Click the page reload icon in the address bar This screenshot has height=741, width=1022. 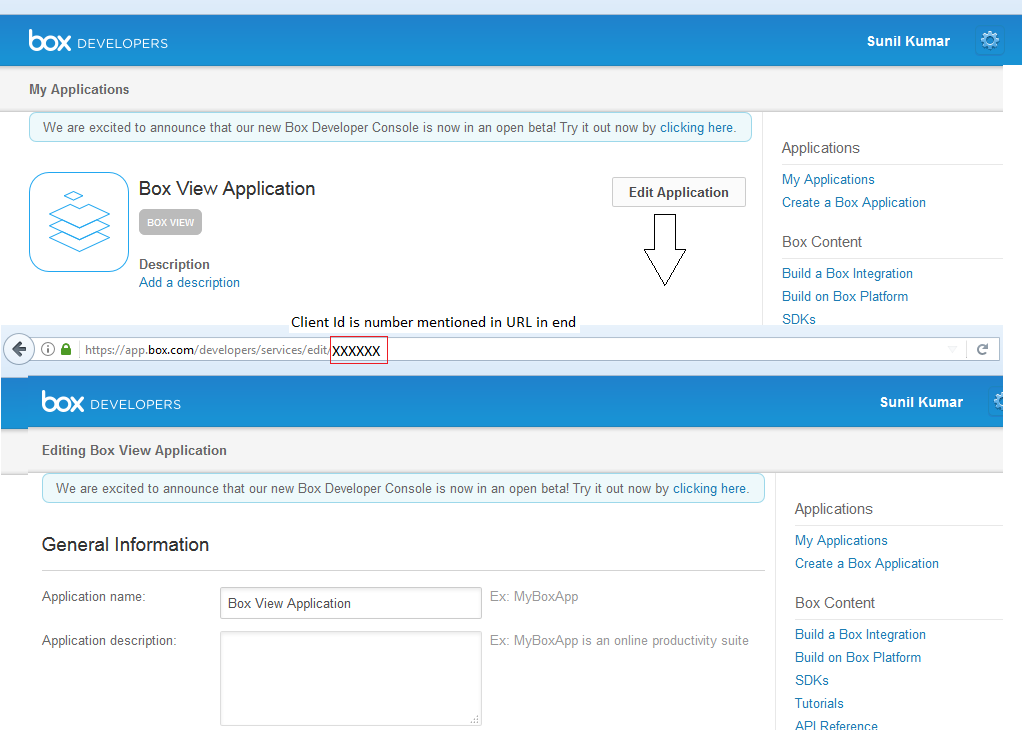pyautogui.click(x=982, y=349)
